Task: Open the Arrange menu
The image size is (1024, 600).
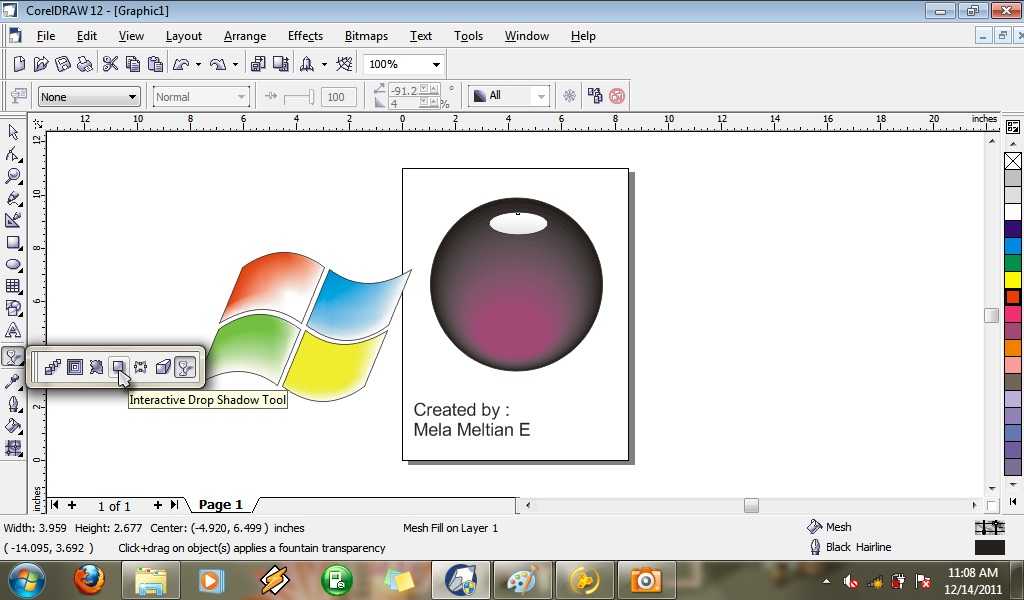Action: tap(245, 36)
